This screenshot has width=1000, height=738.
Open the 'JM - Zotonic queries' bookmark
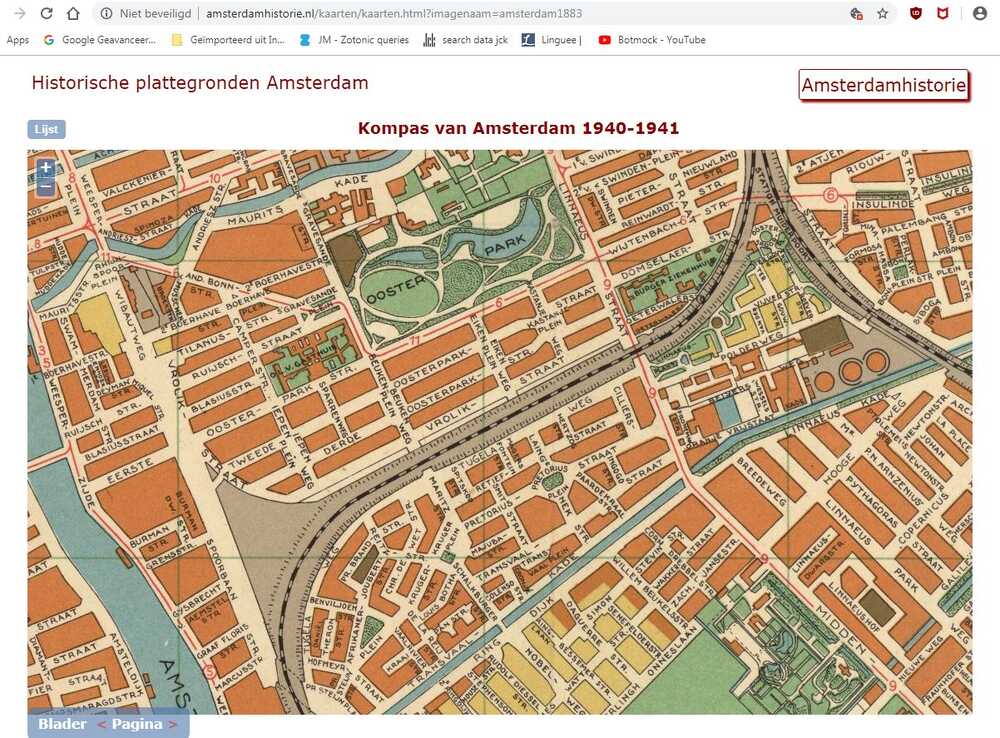click(x=355, y=40)
